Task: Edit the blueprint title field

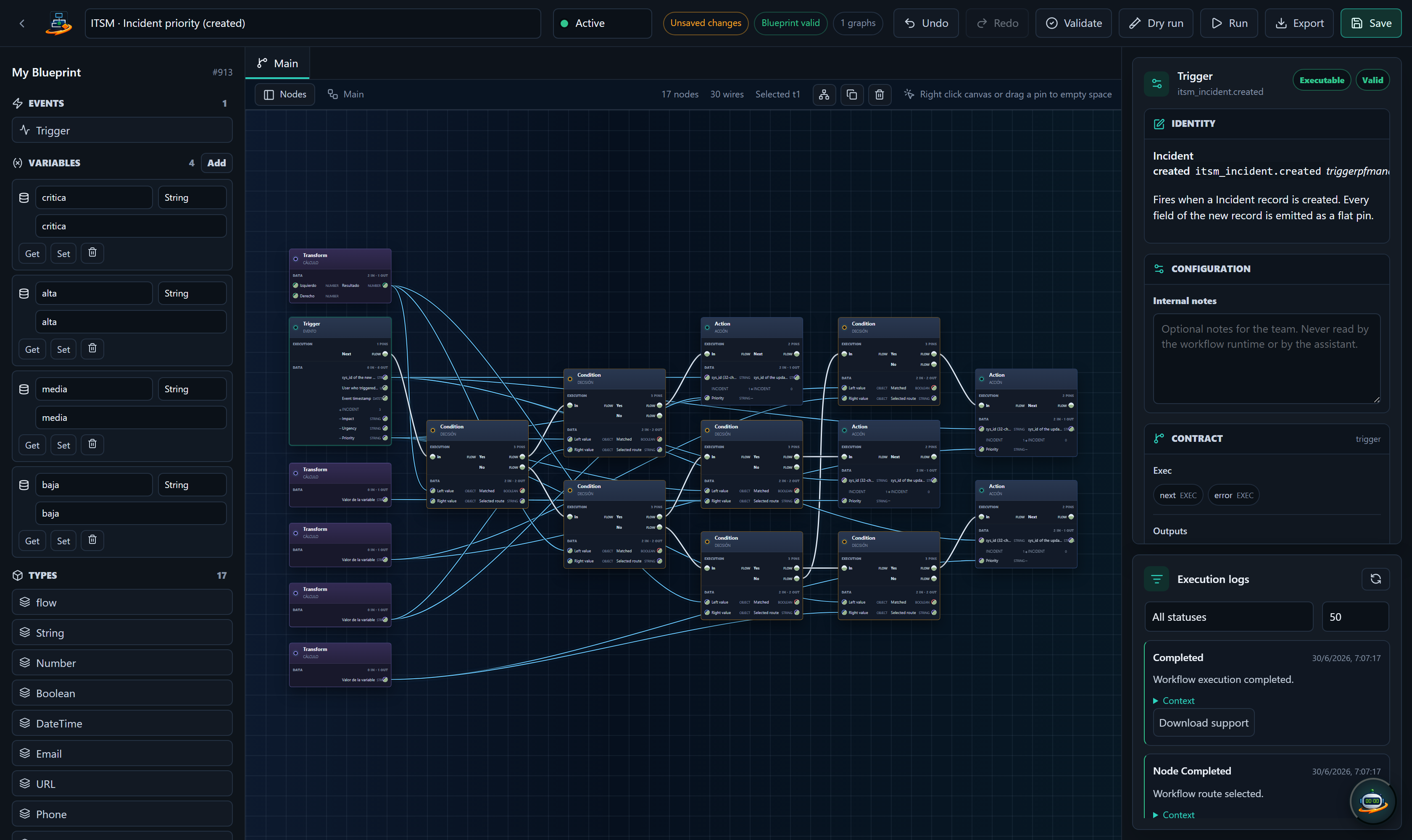Action: click(x=313, y=23)
